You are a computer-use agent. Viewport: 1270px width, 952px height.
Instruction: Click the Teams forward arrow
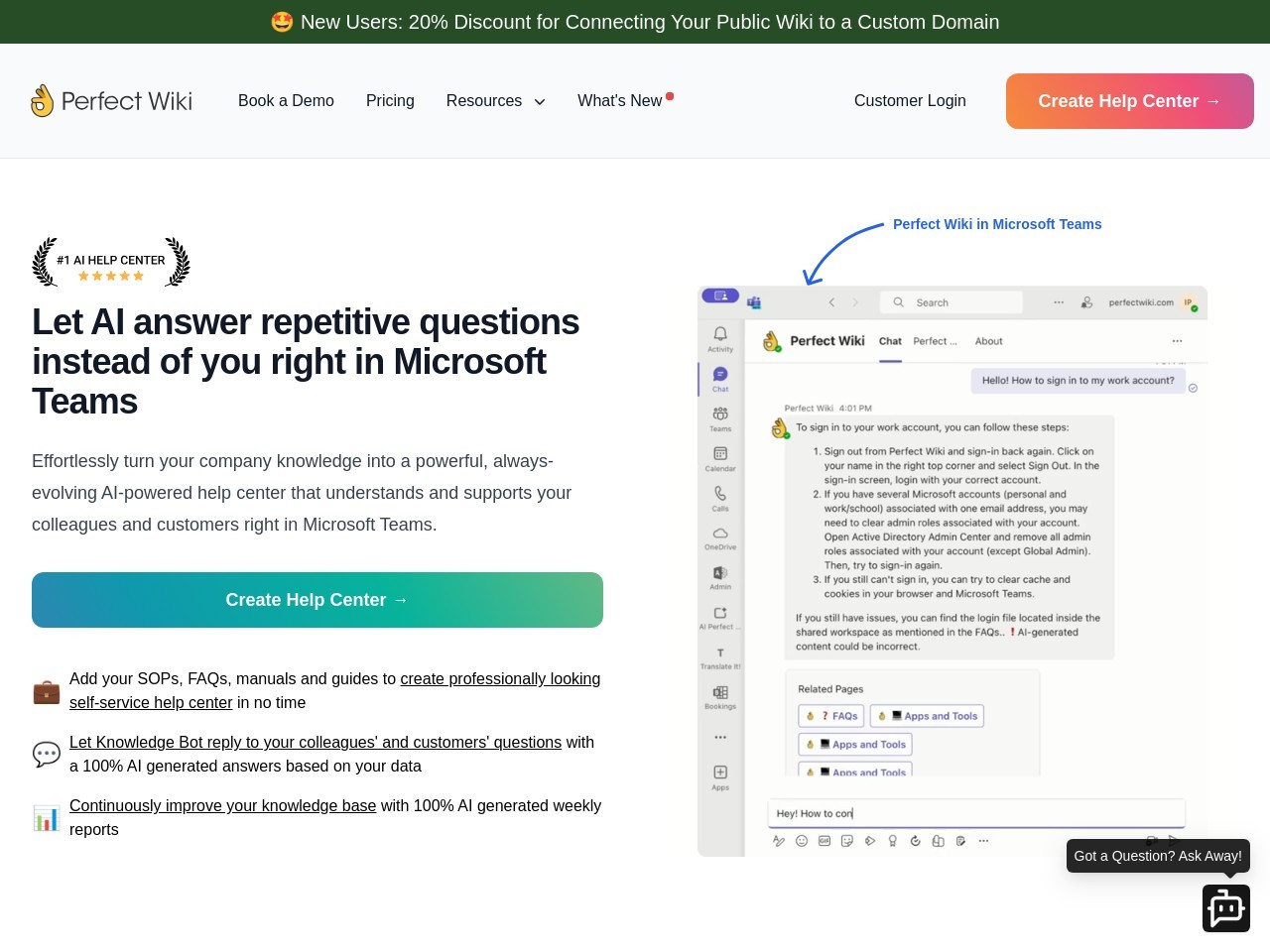click(855, 302)
